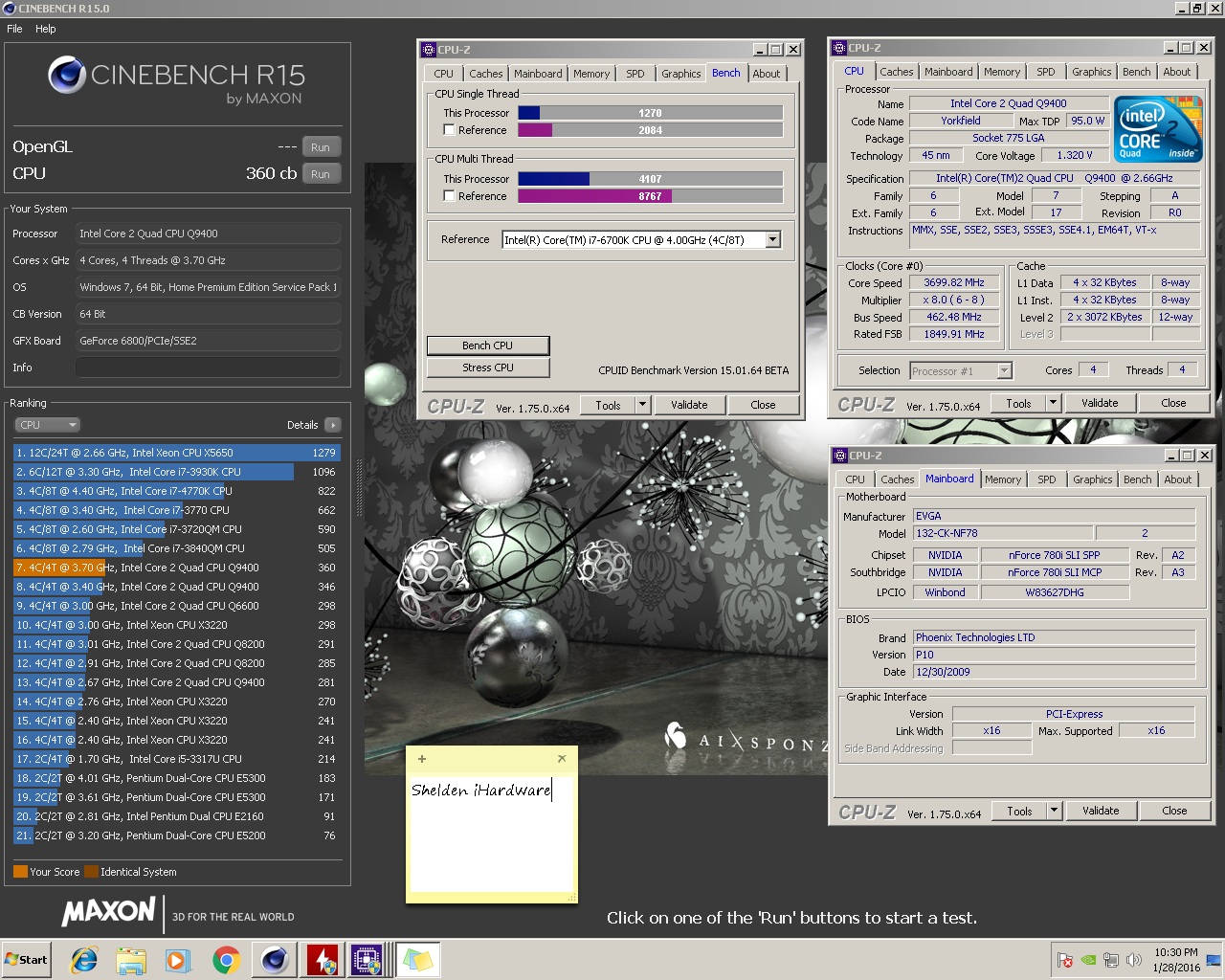Screen dimensions: 1225x980
Task: Open Internet Explorer from the taskbar
Action: pos(84,960)
